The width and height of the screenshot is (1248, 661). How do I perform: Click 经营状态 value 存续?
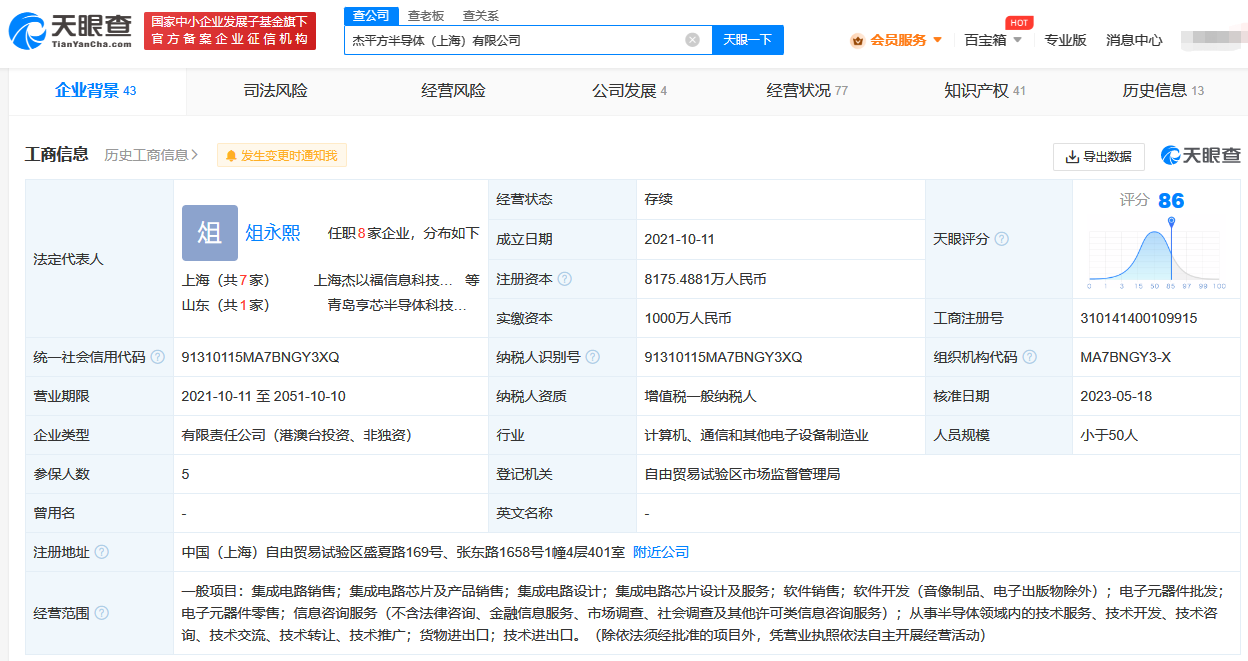[x=658, y=199]
